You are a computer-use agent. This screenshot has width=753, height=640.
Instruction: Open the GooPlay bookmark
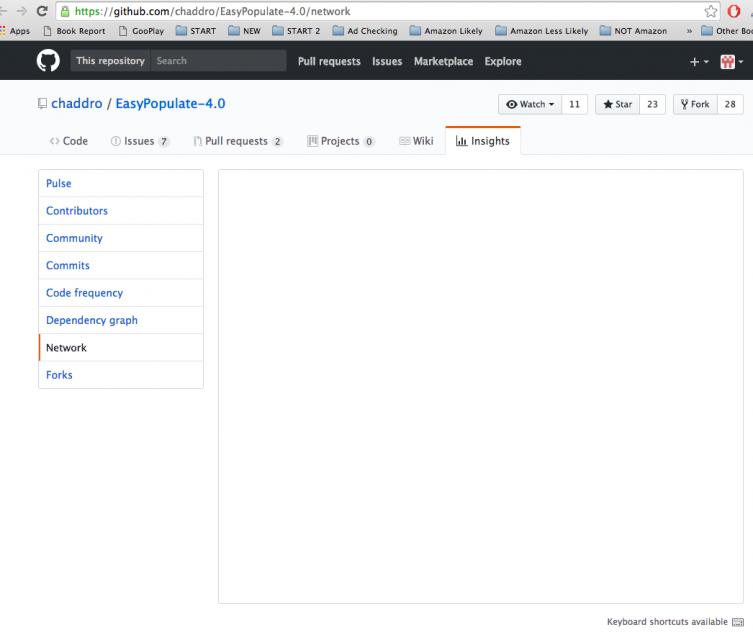point(142,31)
